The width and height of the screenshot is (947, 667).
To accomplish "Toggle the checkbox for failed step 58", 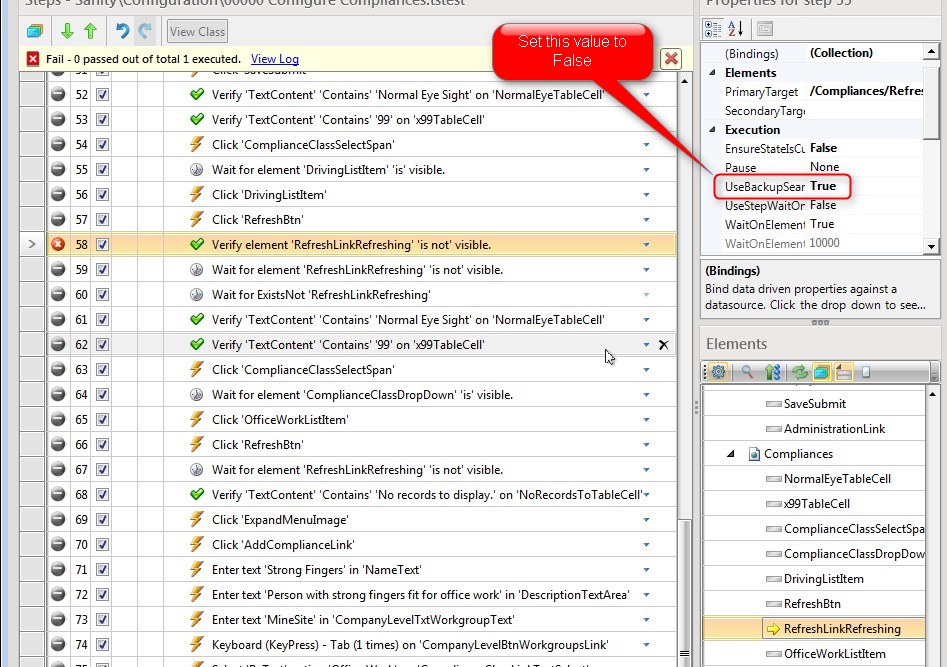I will (103, 244).
